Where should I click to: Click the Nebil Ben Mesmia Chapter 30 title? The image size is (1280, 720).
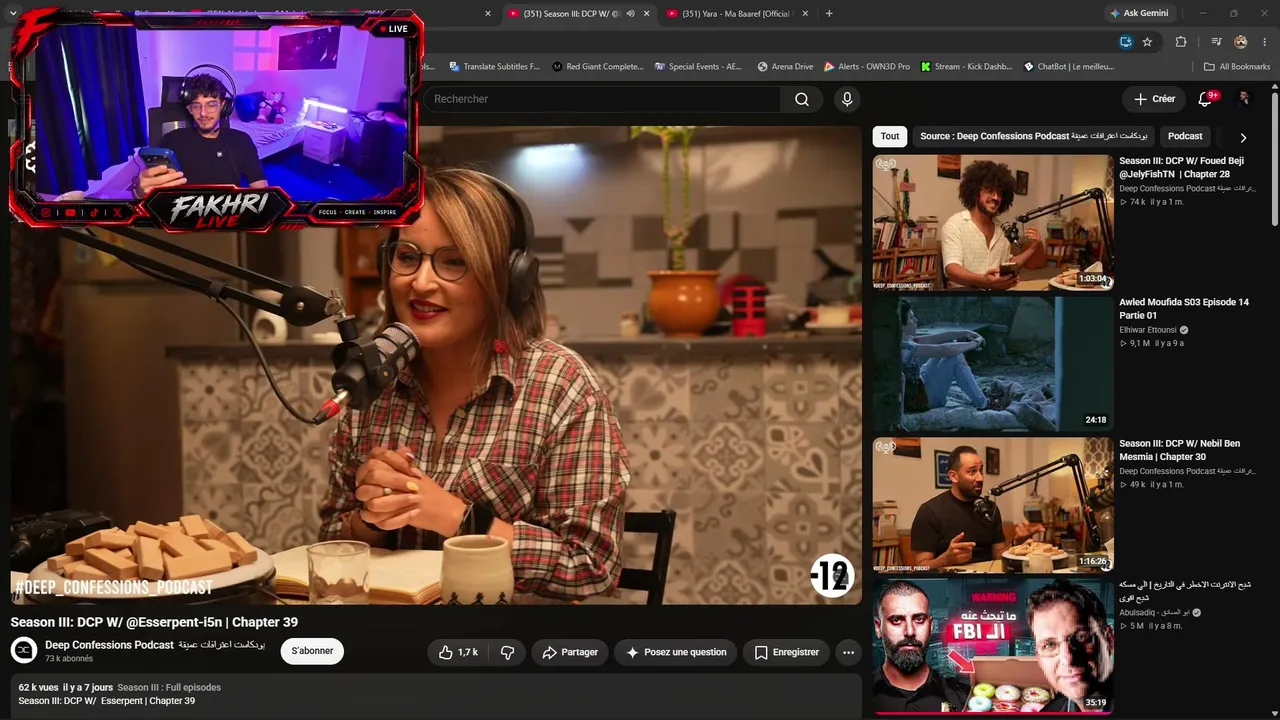click(1179, 450)
